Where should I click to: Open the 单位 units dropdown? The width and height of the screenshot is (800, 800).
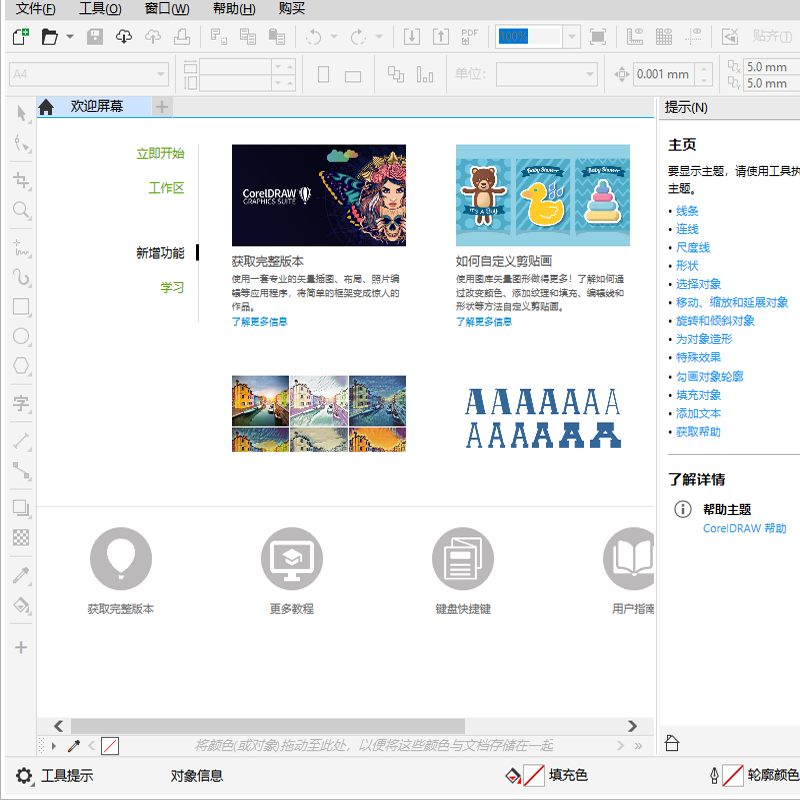(x=545, y=73)
